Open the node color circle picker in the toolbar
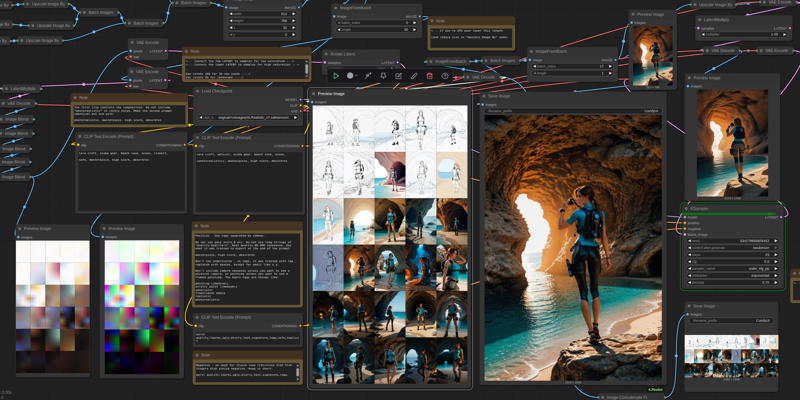This screenshot has width=800, height=400. click(x=352, y=76)
